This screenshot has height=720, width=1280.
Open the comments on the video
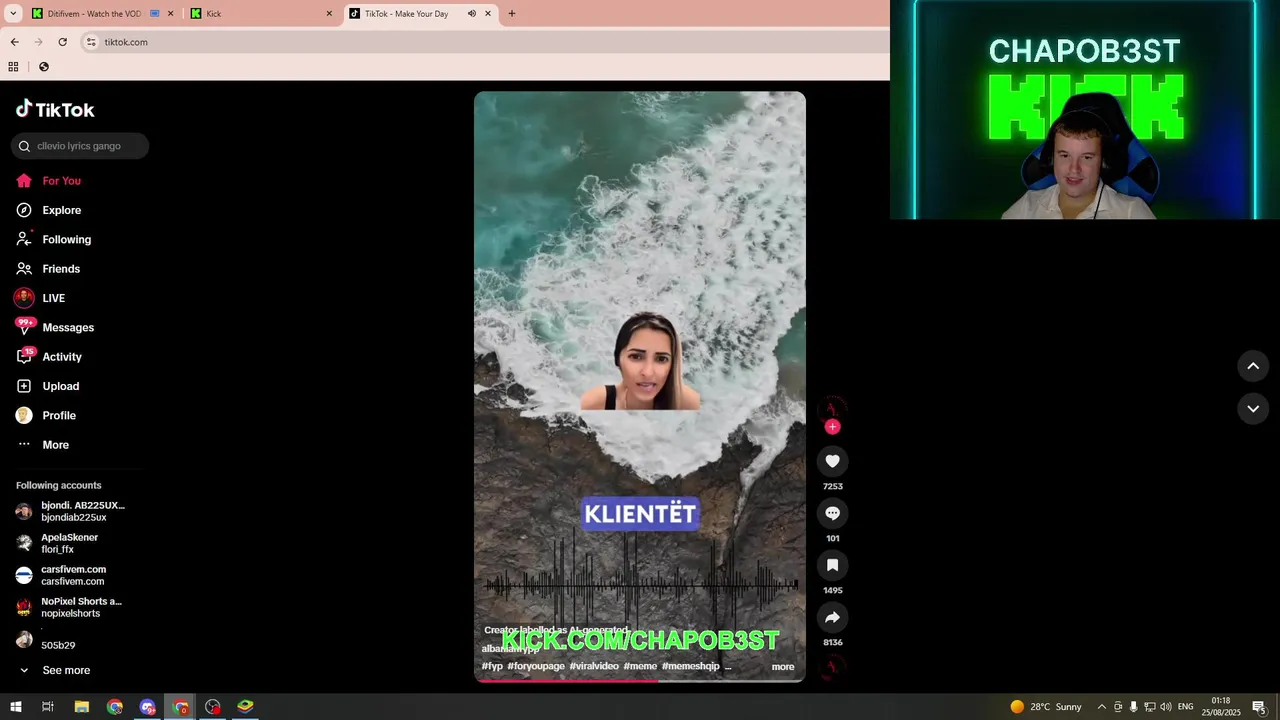pyautogui.click(x=832, y=513)
